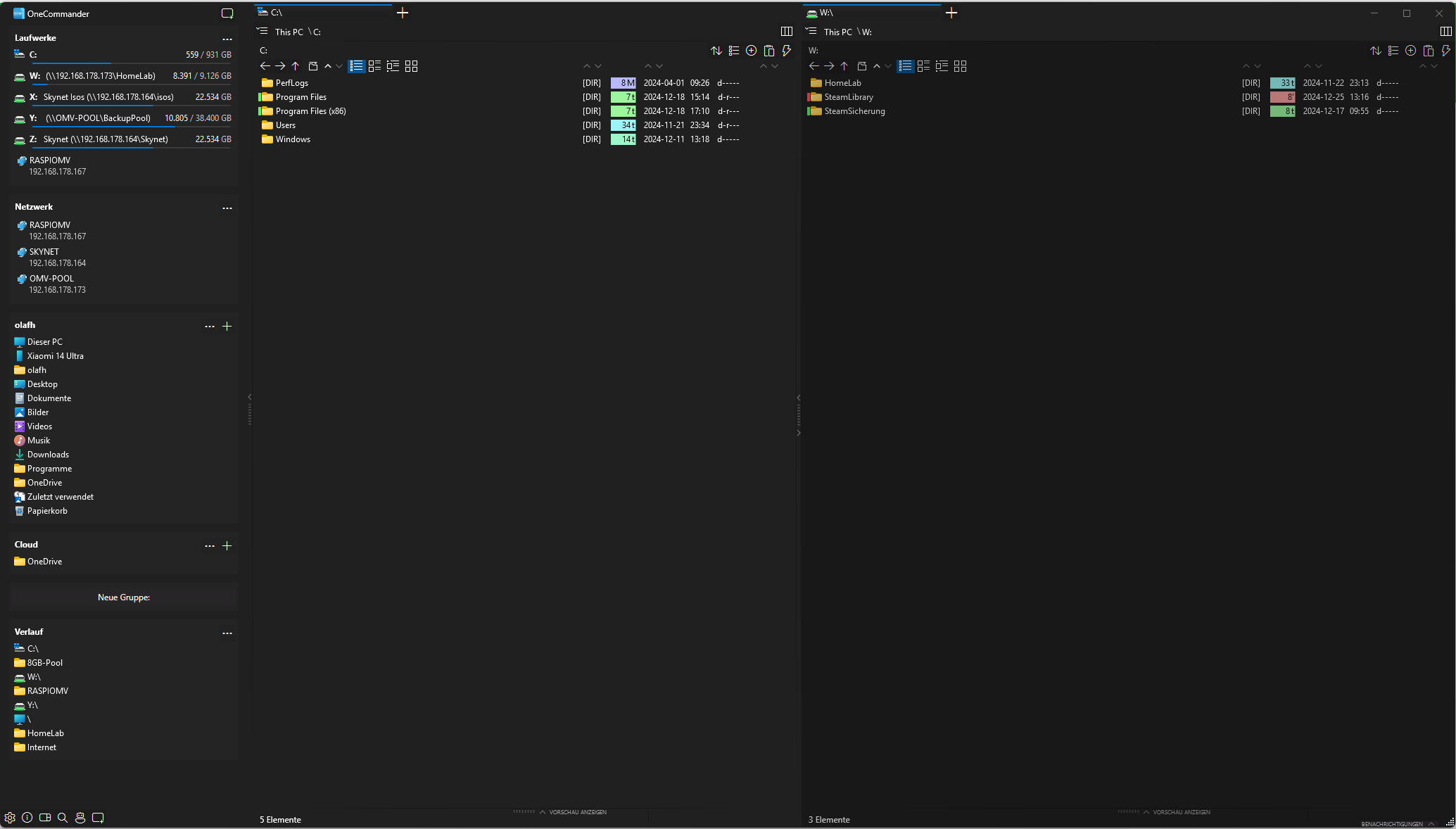Open the Verlauf section options menu
1456x829 pixels.
(x=227, y=633)
